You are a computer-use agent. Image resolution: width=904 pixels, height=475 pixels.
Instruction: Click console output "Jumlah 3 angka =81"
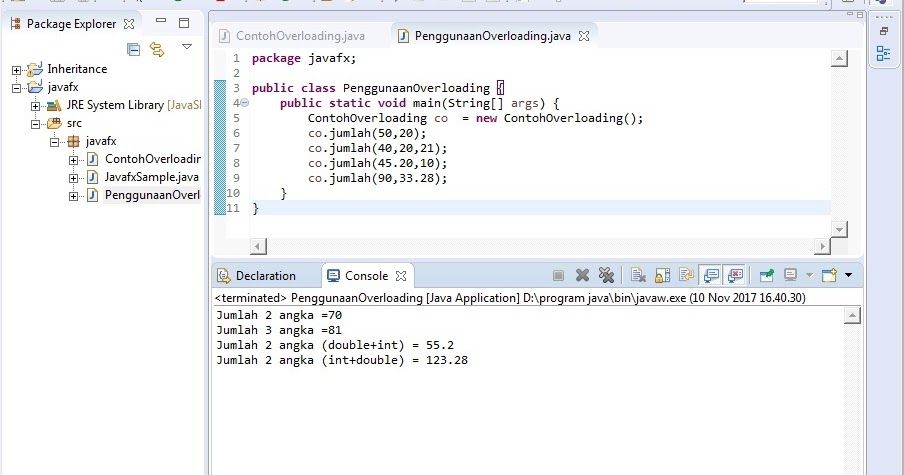279,330
